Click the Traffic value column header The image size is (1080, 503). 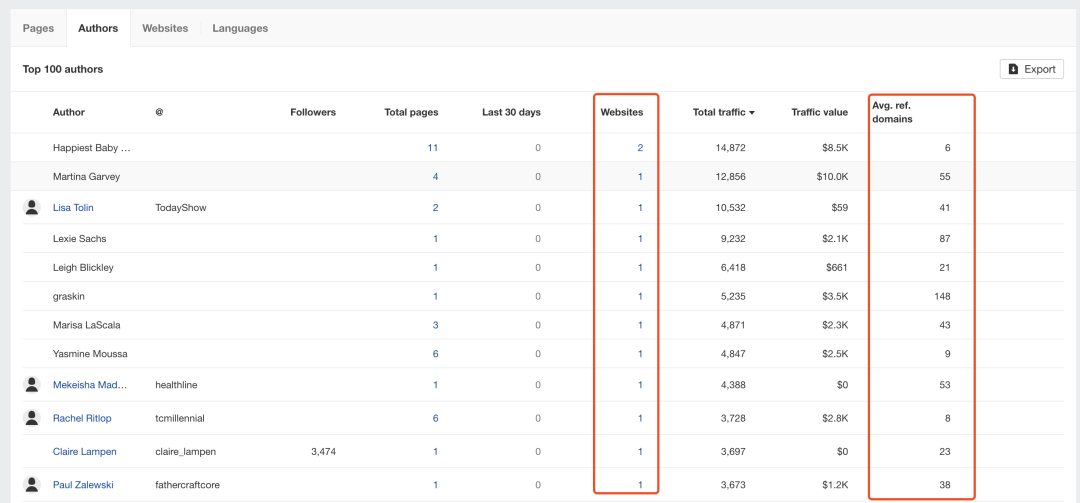(x=819, y=112)
